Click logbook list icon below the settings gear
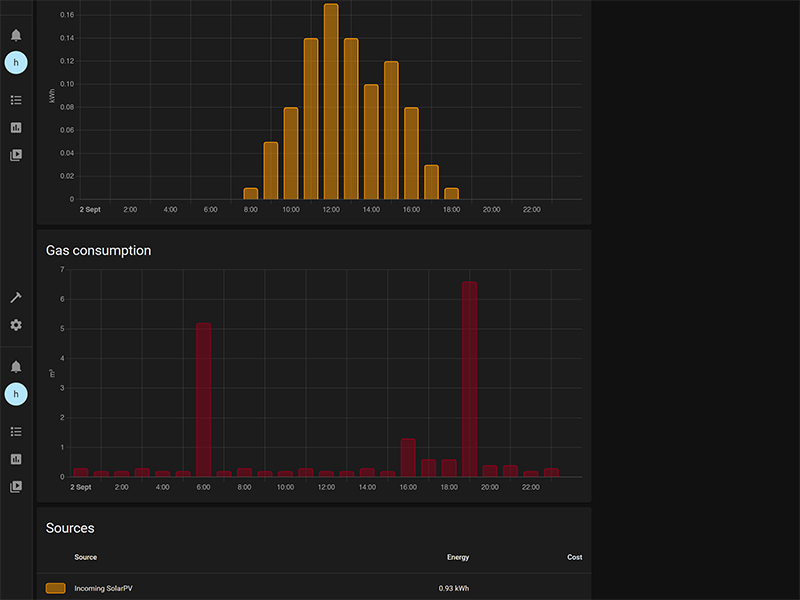 tap(16, 432)
